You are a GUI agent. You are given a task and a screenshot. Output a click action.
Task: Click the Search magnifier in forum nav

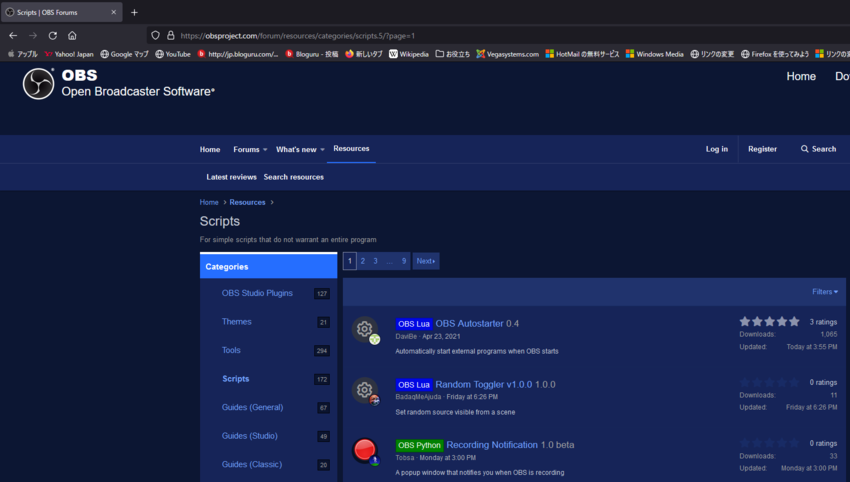point(804,149)
